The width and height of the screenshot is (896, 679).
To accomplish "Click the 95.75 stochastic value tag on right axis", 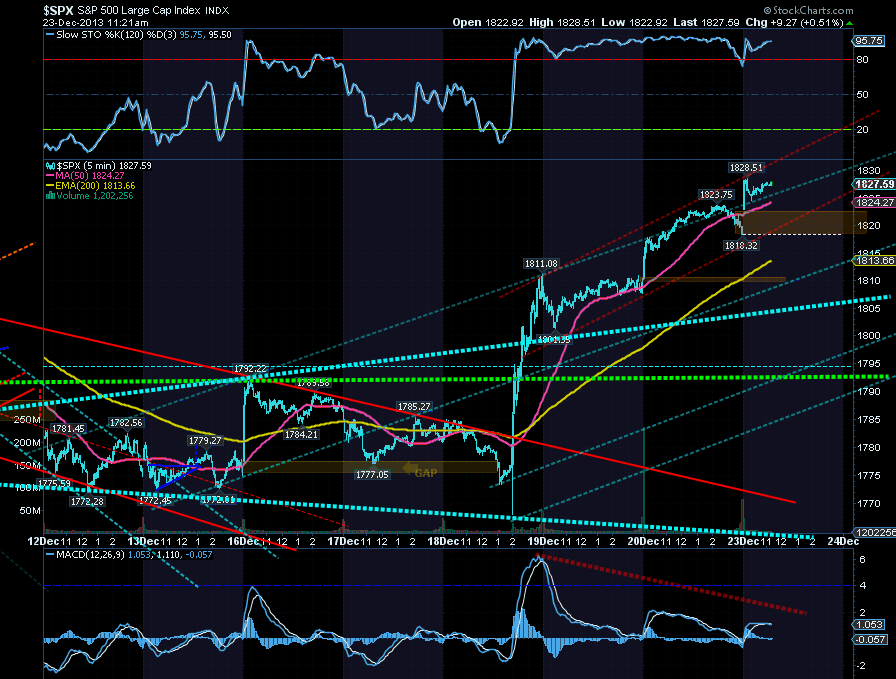I will point(869,41).
